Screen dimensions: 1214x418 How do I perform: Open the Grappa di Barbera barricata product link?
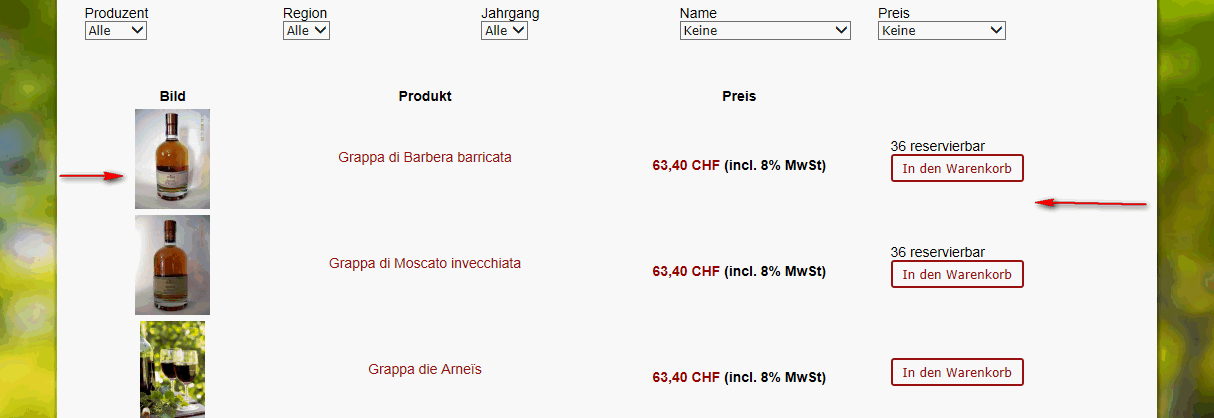click(x=425, y=158)
